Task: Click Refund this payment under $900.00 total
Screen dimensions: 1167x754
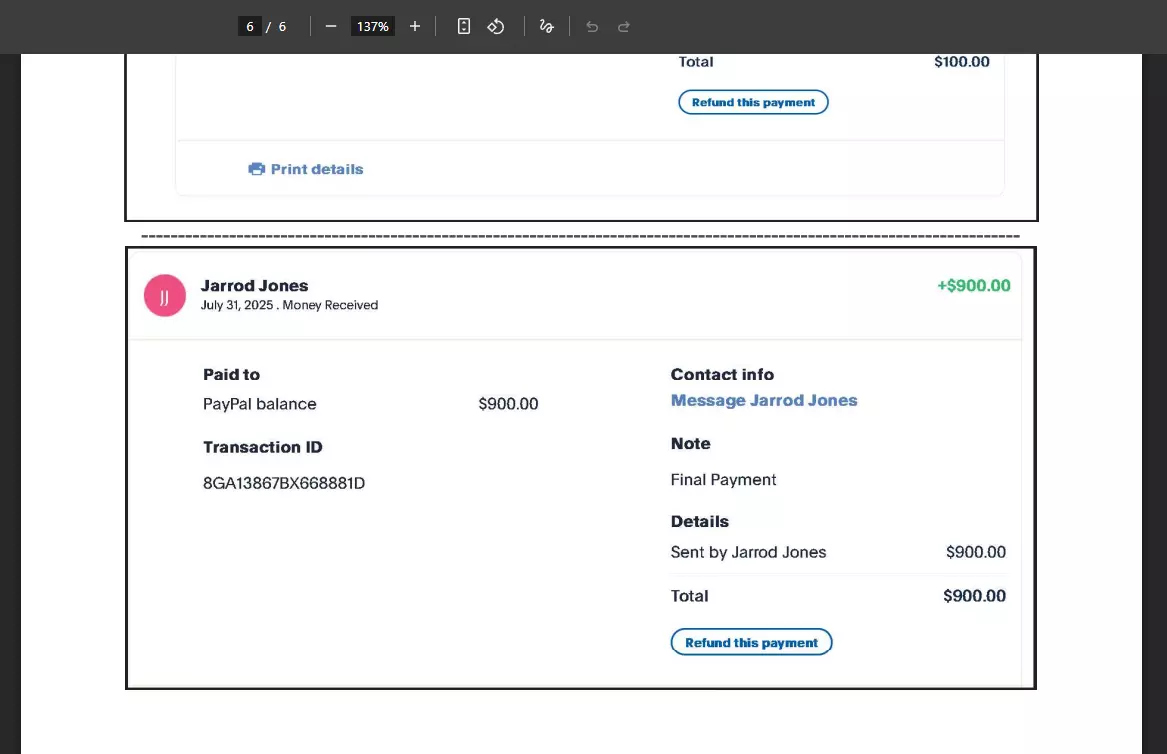Action: [x=751, y=642]
